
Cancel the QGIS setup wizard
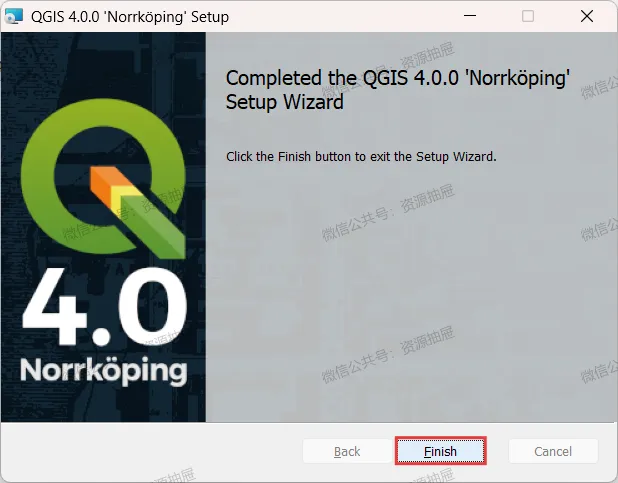553,451
